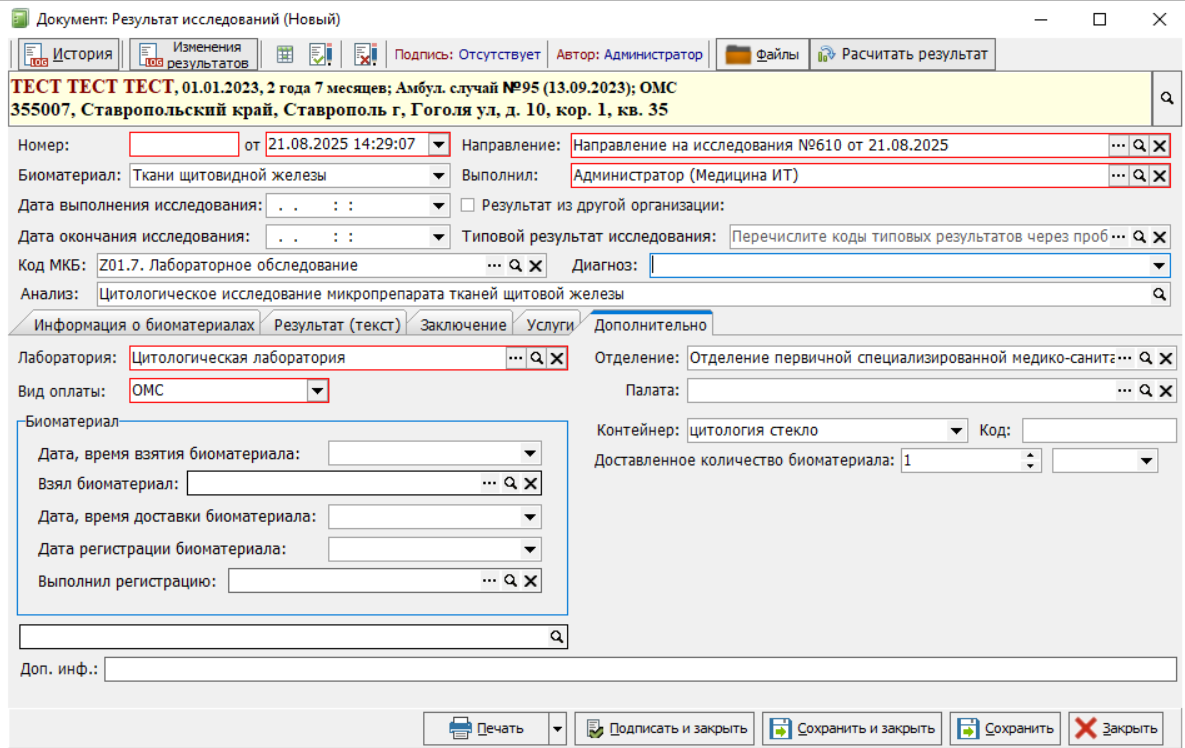
Task: Open Дата, время взятия биоматериала dropdown
Action: coord(530,453)
